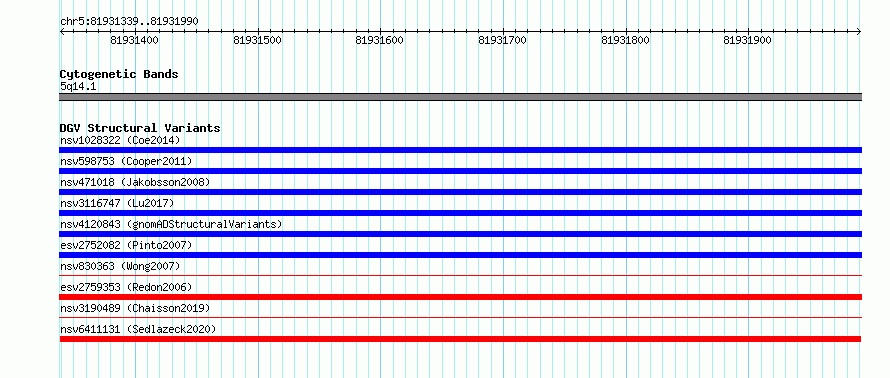Open the esv2759353 (Redon2006) variant label
The width and height of the screenshot is (890, 378).
coord(126,287)
